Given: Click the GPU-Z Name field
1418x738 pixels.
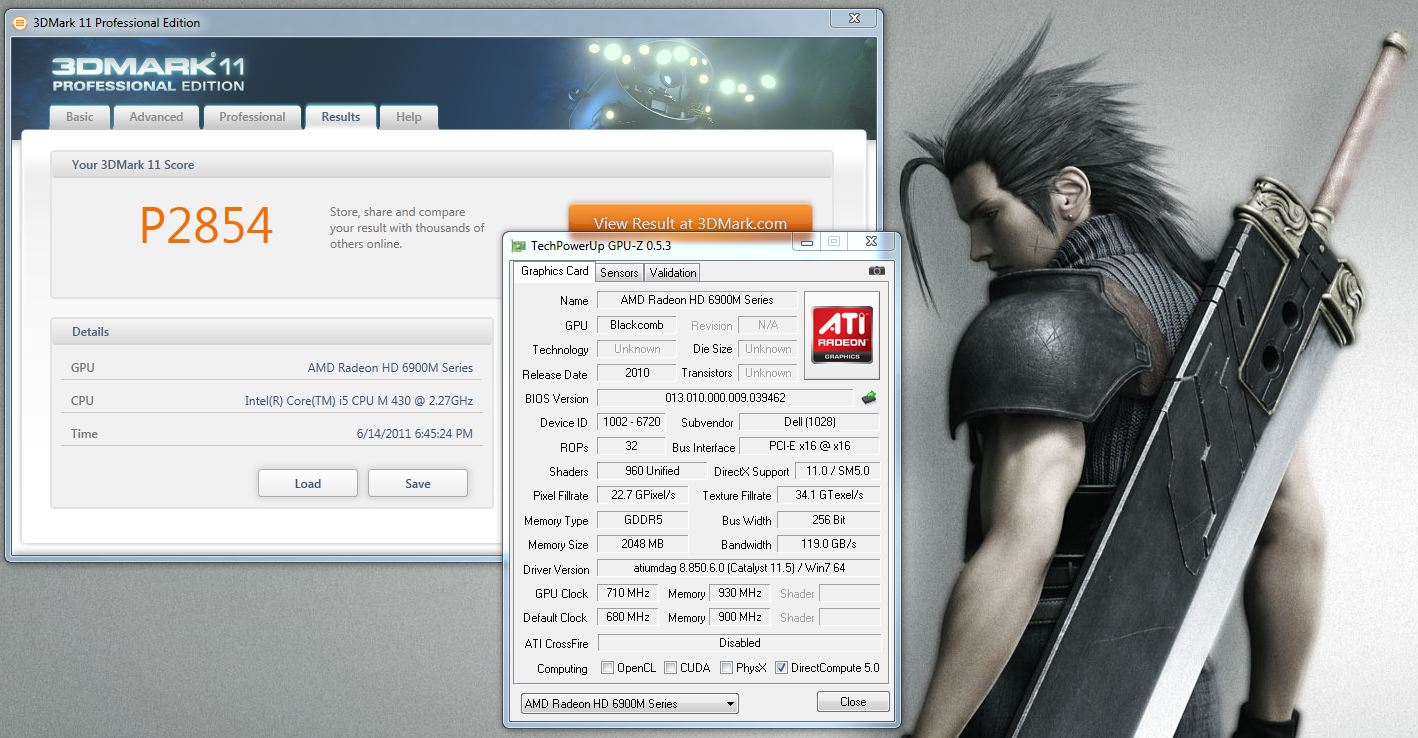Looking at the screenshot, I should (697, 300).
